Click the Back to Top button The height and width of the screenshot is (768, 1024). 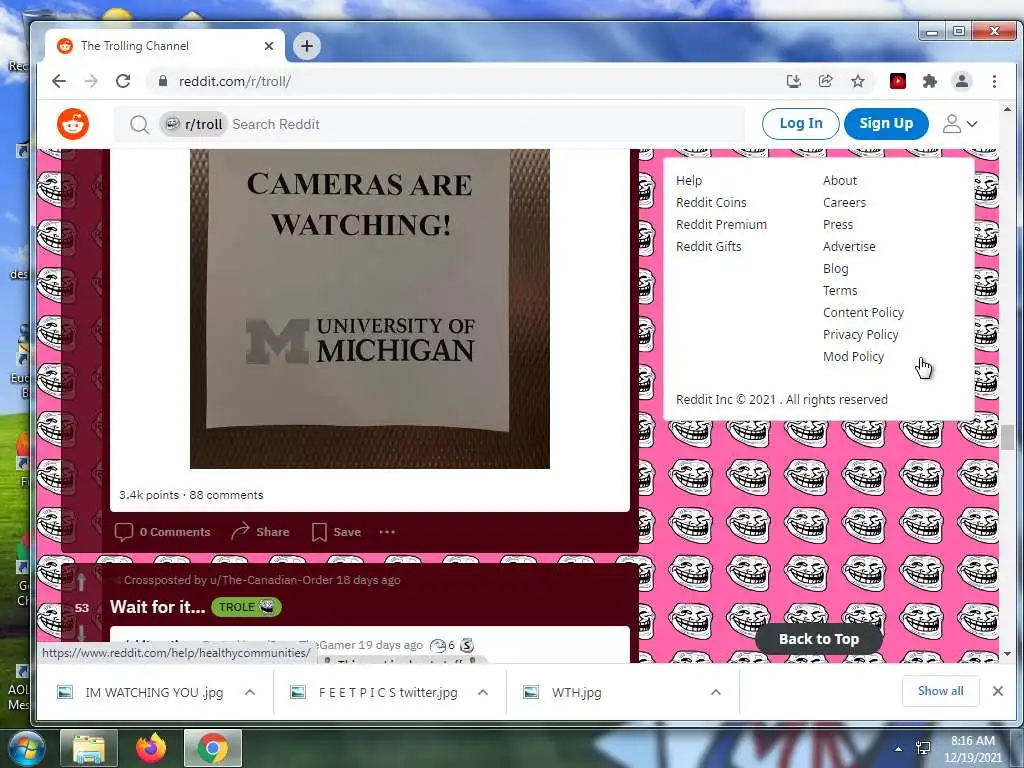coord(818,639)
